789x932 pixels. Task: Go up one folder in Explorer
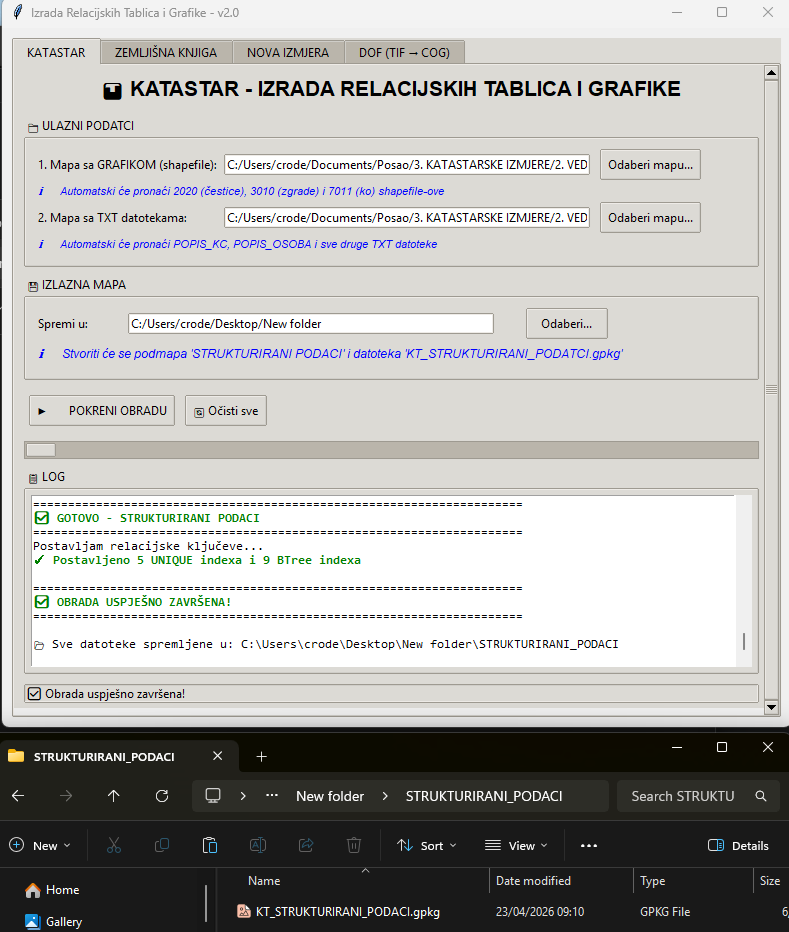click(x=114, y=796)
